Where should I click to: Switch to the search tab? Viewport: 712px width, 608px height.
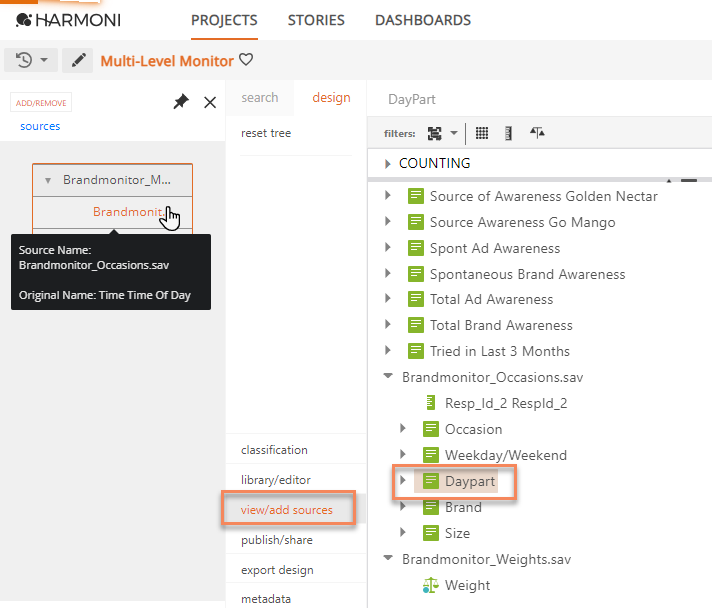[x=260, y=98]
